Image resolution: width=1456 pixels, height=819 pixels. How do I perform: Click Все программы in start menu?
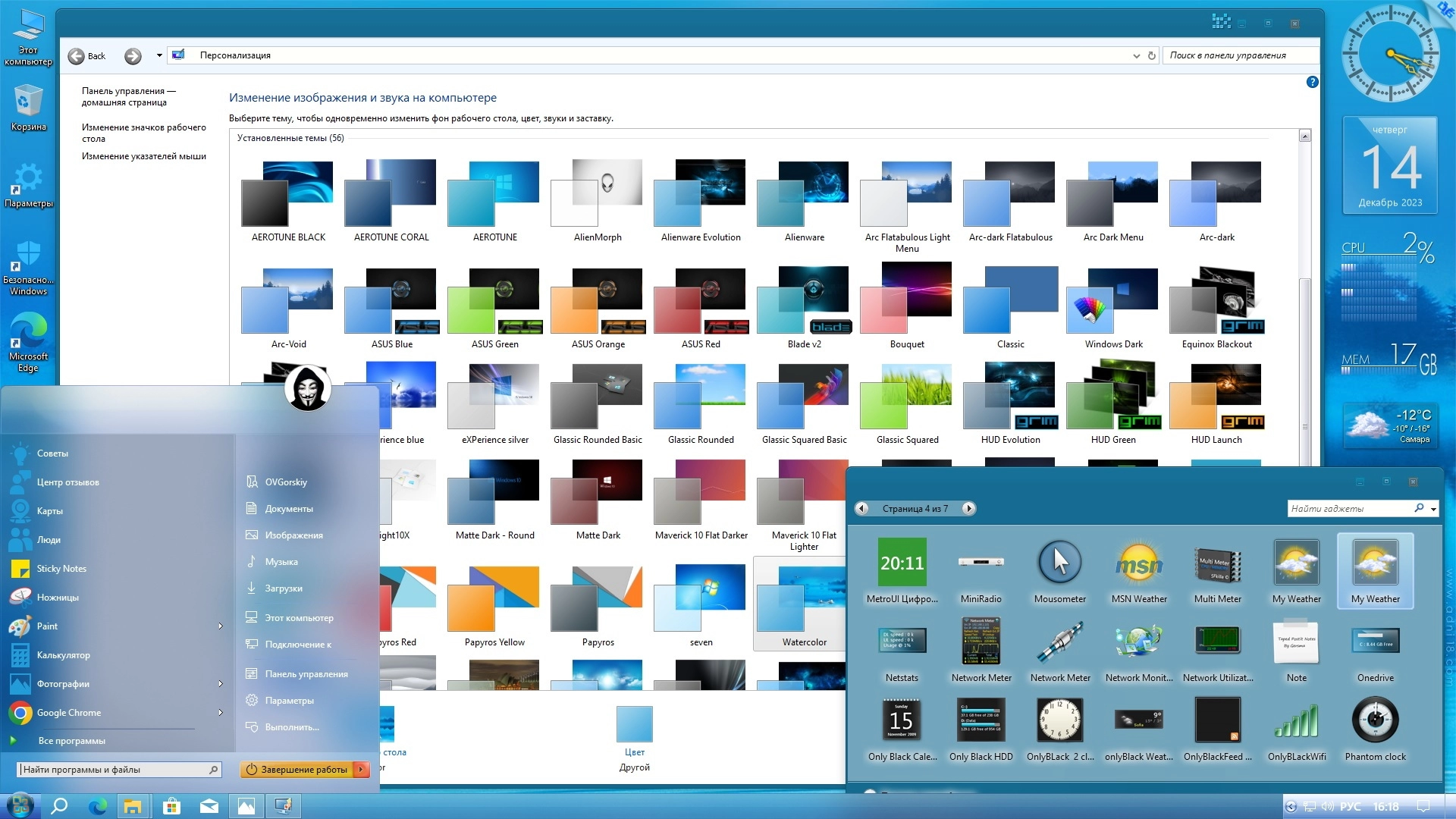click(x=71, y=741)
